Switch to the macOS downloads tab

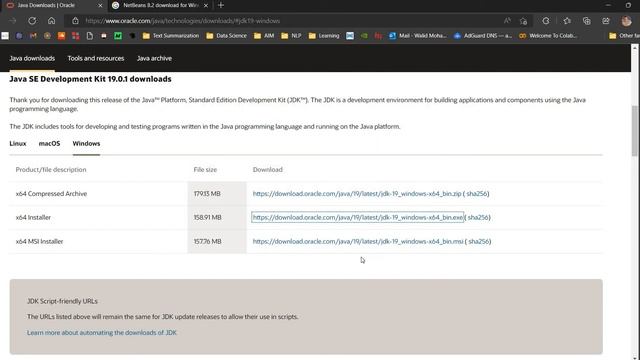pos(49,144)
